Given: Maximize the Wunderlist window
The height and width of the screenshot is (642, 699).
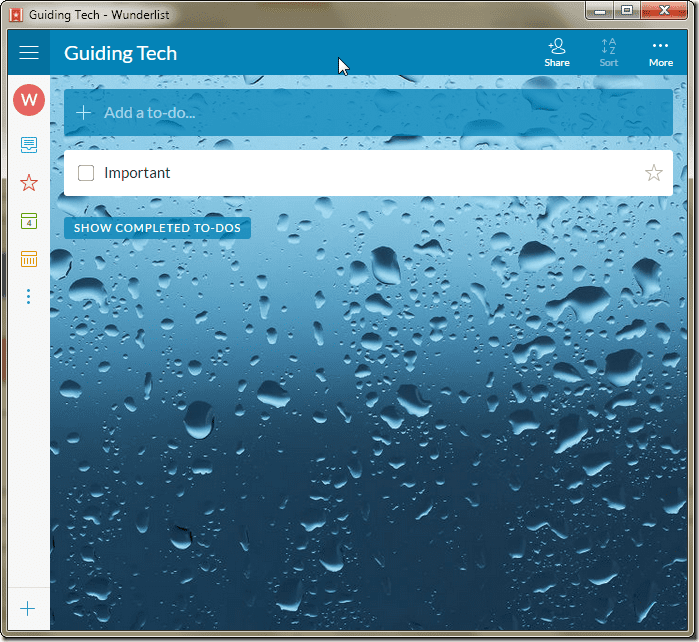Looking at the screenshot, I should tap(627, 10).
